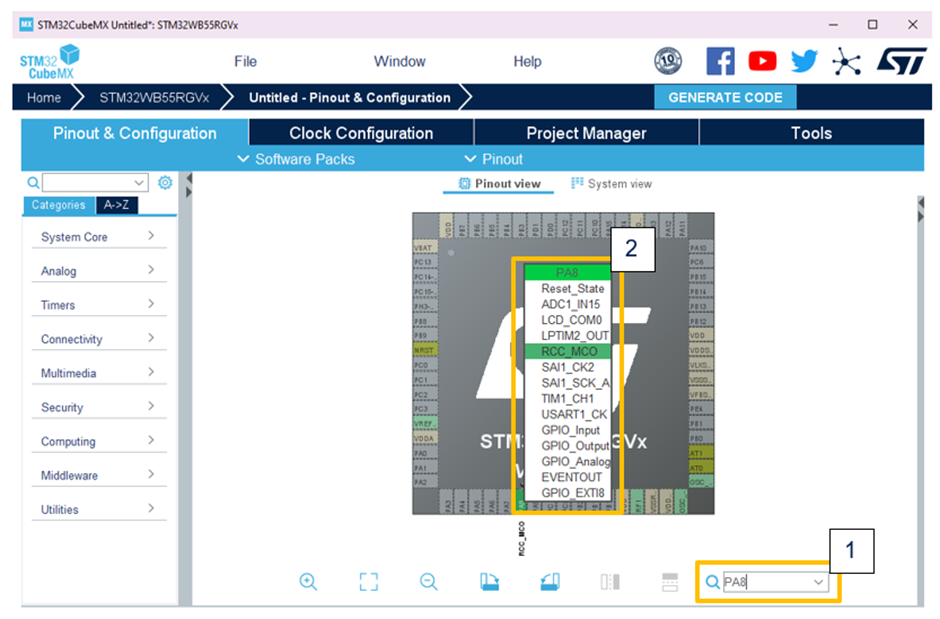This screenshot has height=619, width=940.
Task: Select the zoom-out magnifier tool
Action: tap(428, 581)
